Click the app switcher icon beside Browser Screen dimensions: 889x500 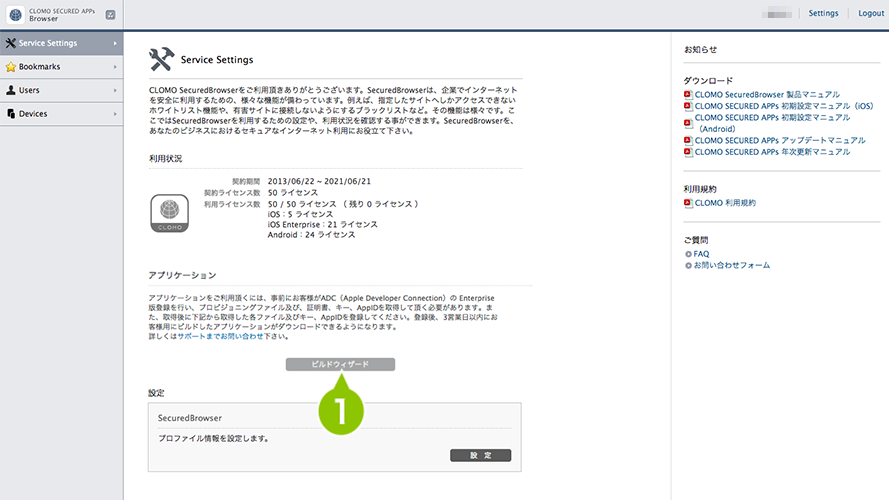[x=111, y=15]
